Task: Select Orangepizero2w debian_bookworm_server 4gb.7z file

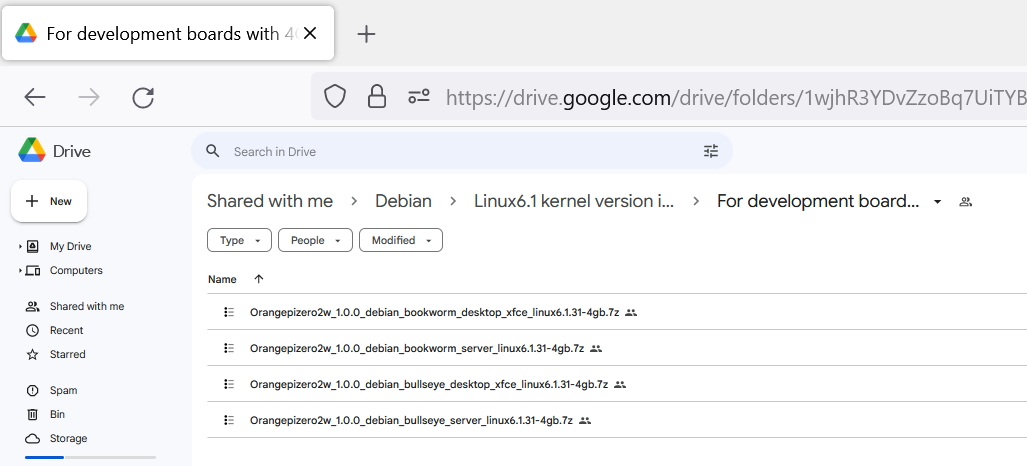Action: [x=417, y=349]
